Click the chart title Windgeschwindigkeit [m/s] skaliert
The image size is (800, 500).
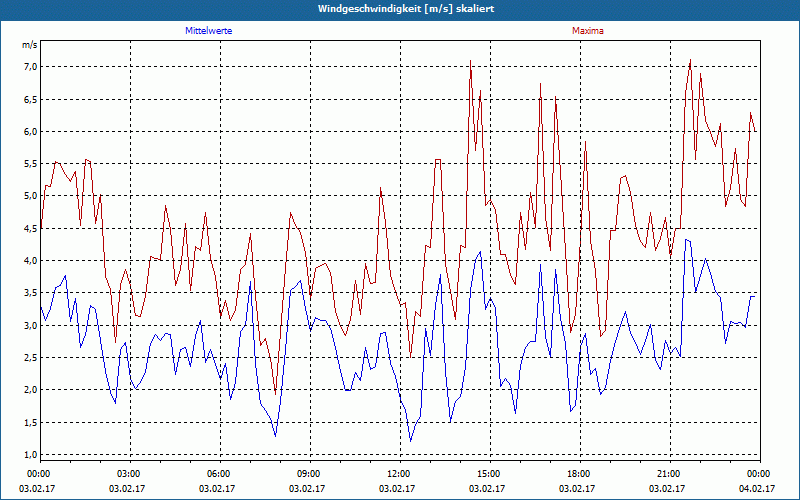pos(406,9)
